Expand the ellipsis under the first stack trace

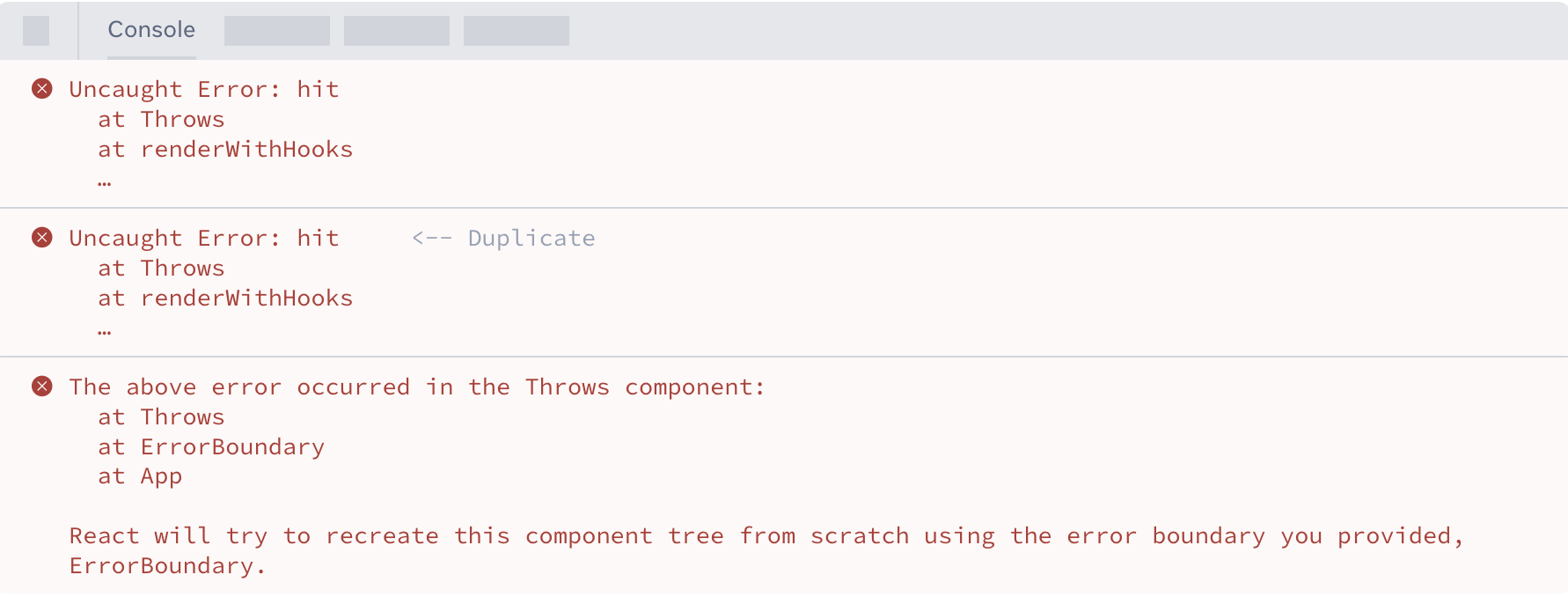click(105, 182)
